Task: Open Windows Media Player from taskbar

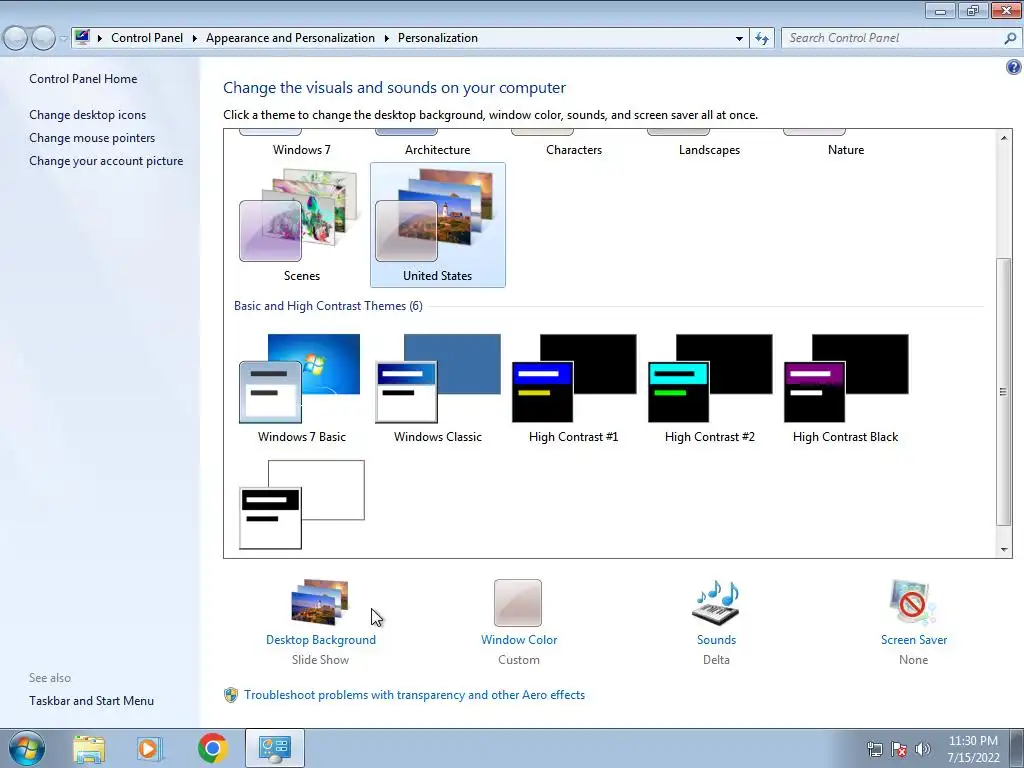Action: click(149, 748)
